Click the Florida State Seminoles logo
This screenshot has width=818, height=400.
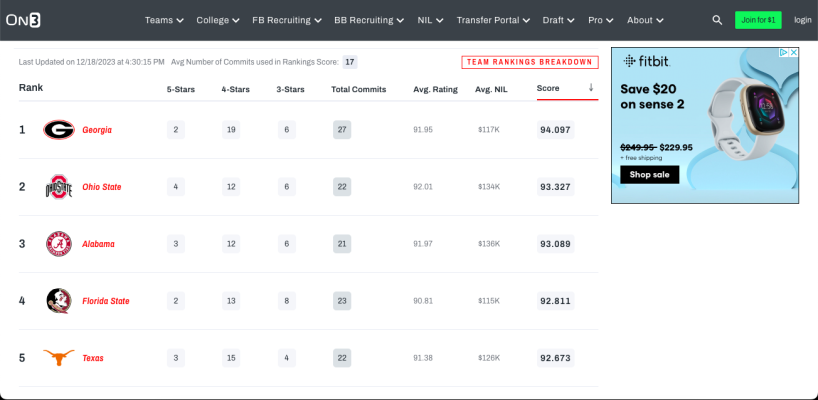(x=59, y=301)
